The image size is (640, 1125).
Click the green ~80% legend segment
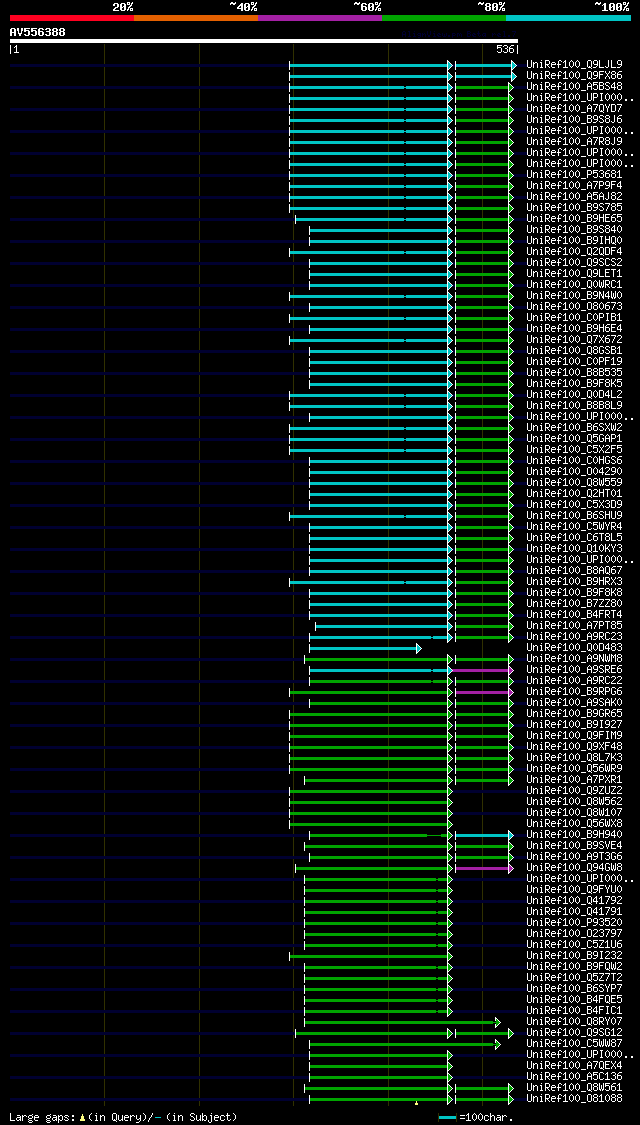[444, 17]
